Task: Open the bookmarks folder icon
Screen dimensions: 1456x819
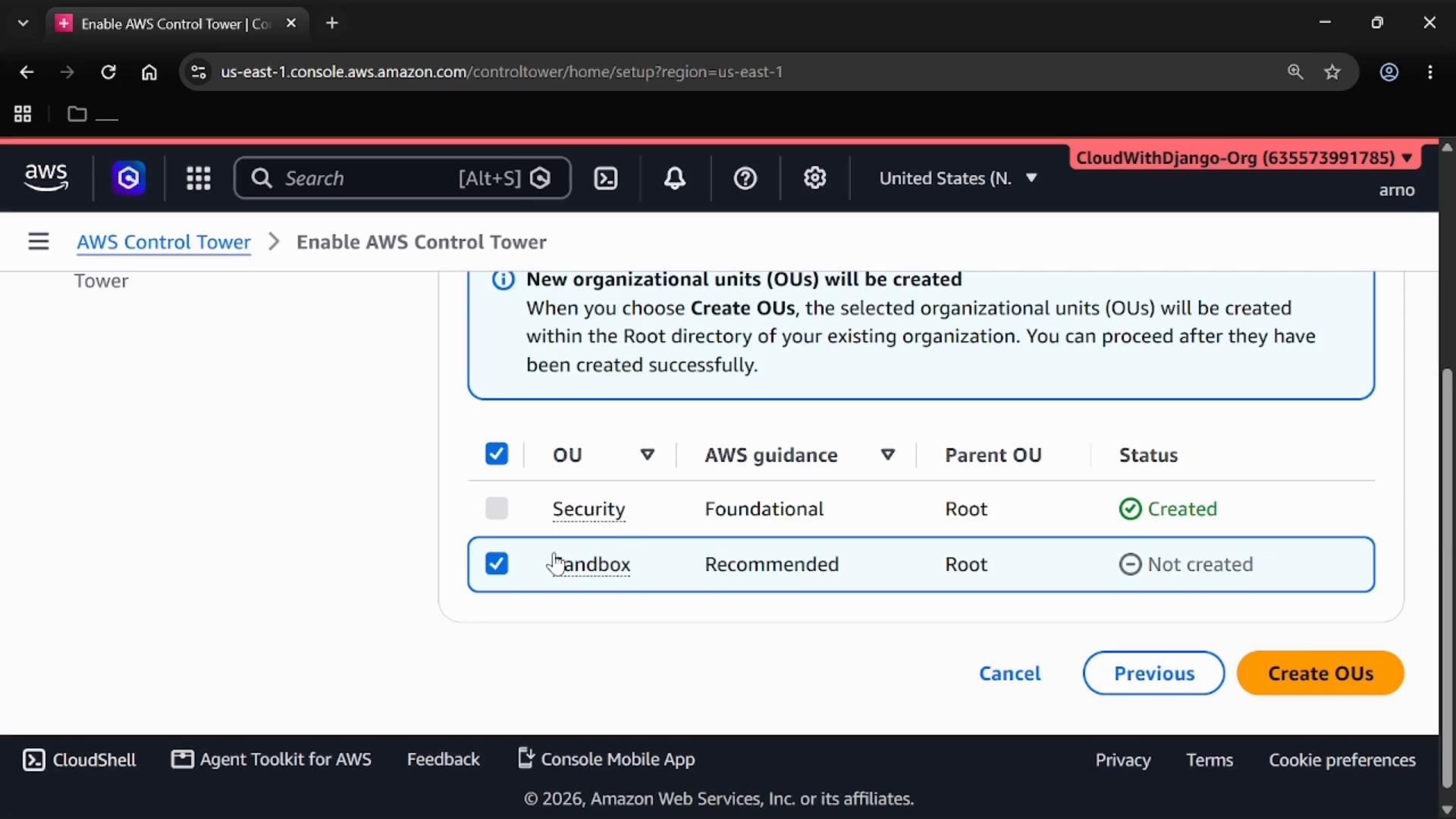Action: [x=77, y=114]
